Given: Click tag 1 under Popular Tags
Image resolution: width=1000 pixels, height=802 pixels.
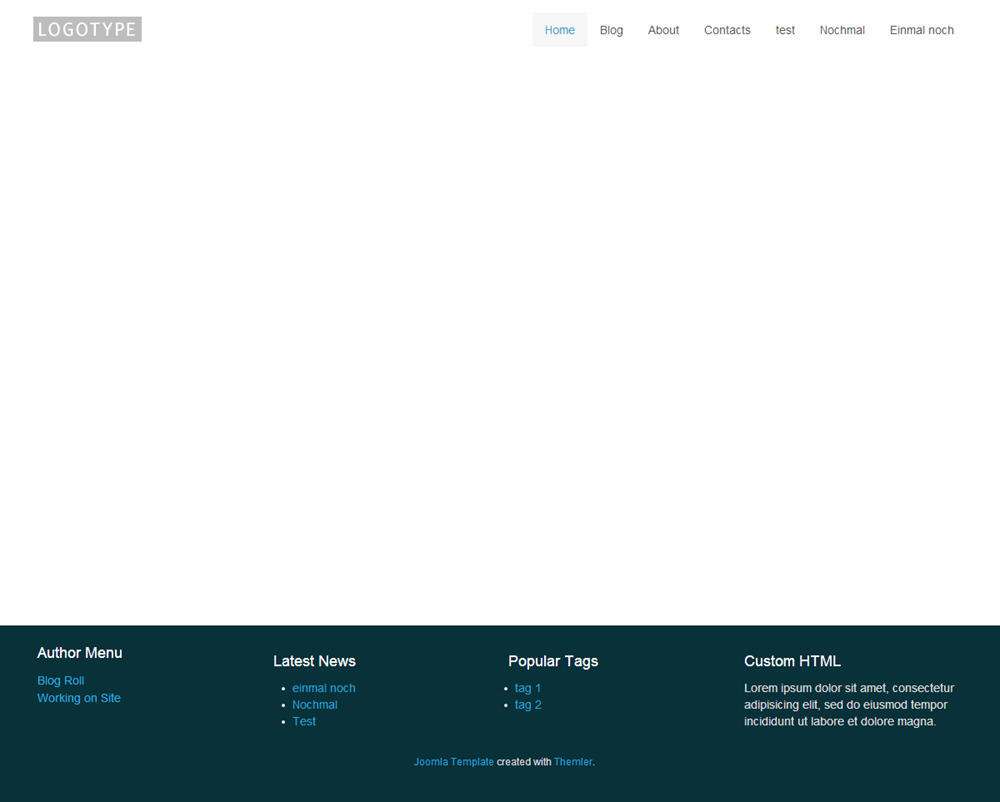Looking at the screenshot, I should (528, 688).
